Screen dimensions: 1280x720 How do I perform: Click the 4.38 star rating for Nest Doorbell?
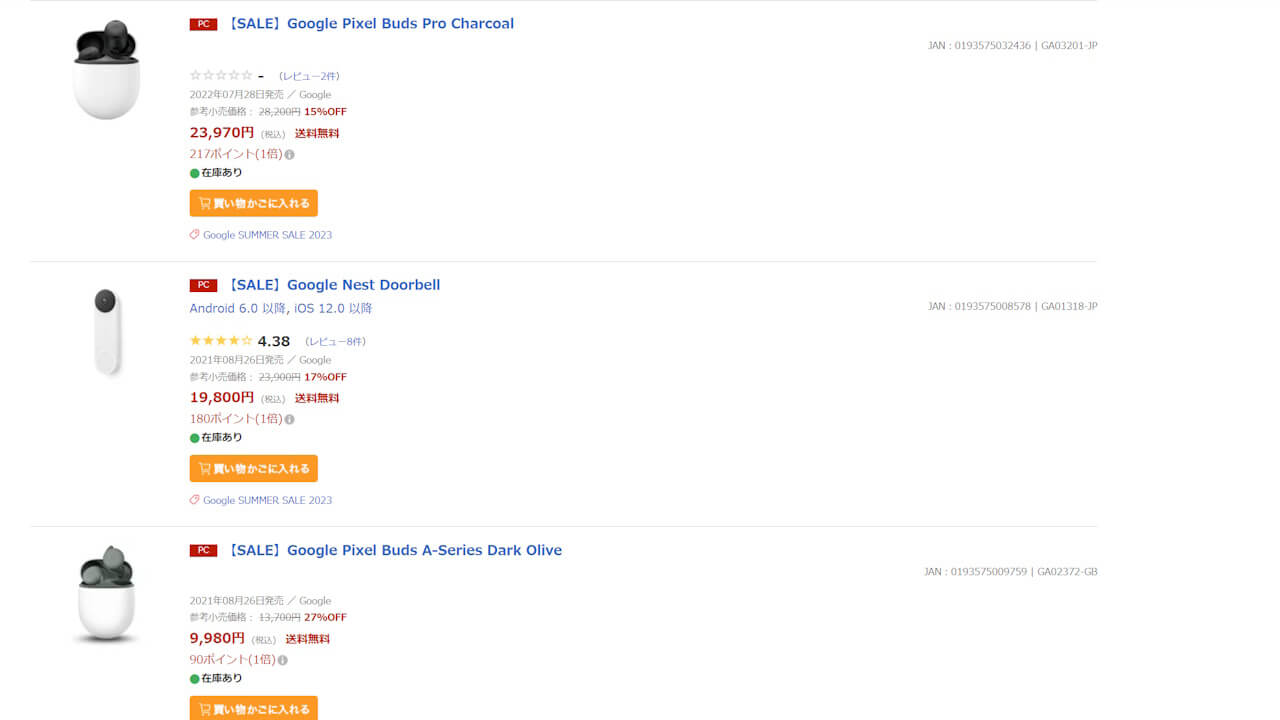221,341
